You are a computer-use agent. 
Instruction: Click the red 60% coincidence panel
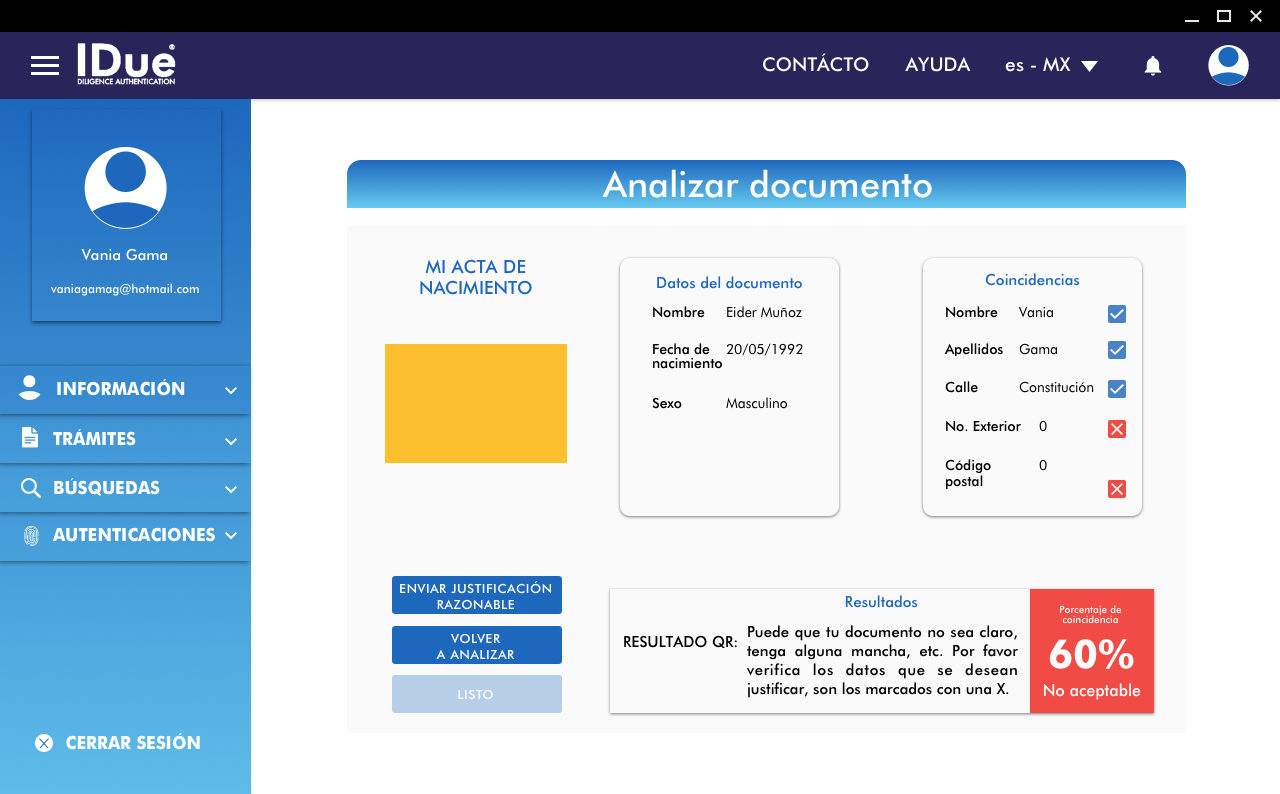coord(1091,651)
